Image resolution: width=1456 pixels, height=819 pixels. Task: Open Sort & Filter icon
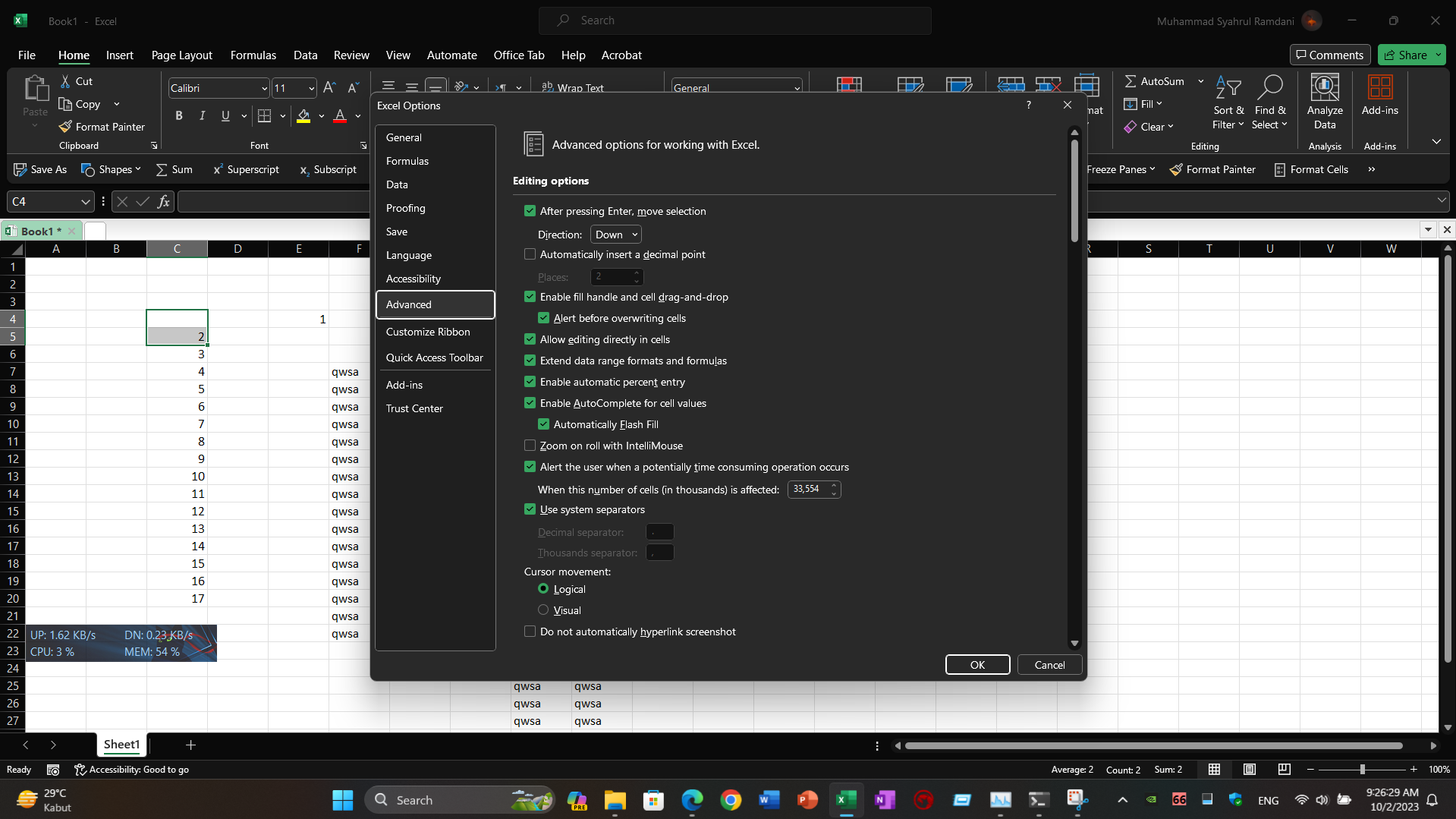[x=1228, y=102]
